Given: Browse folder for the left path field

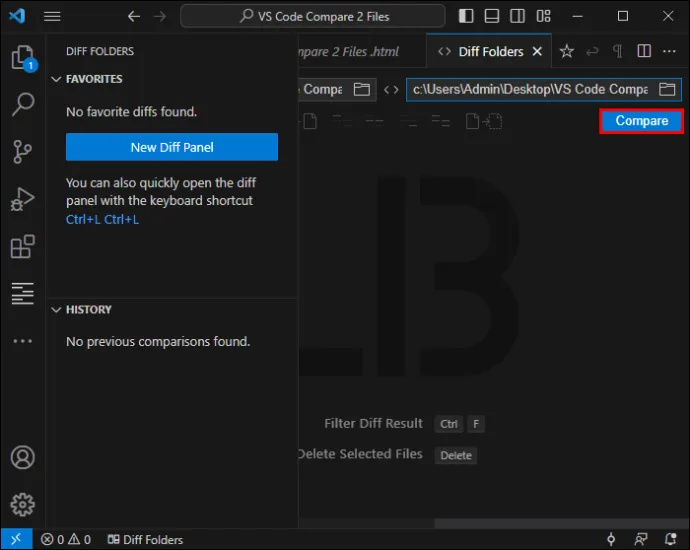Looking at the screenshot, I should (x=362, y=89).
